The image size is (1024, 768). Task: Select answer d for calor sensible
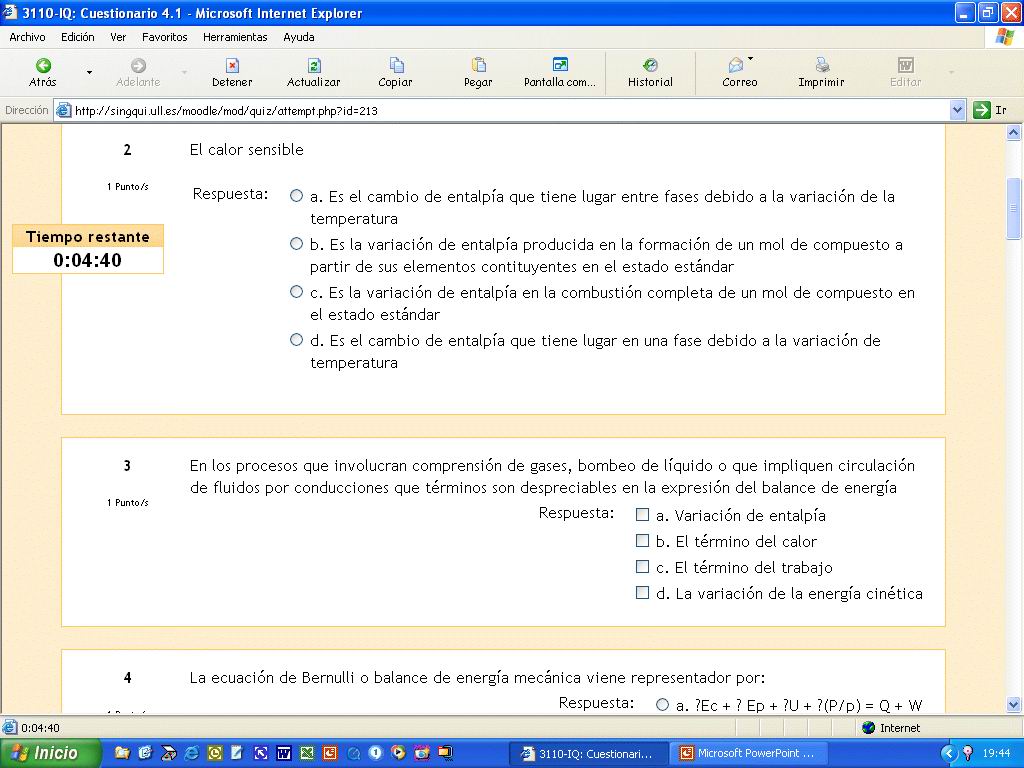[296, 340]
